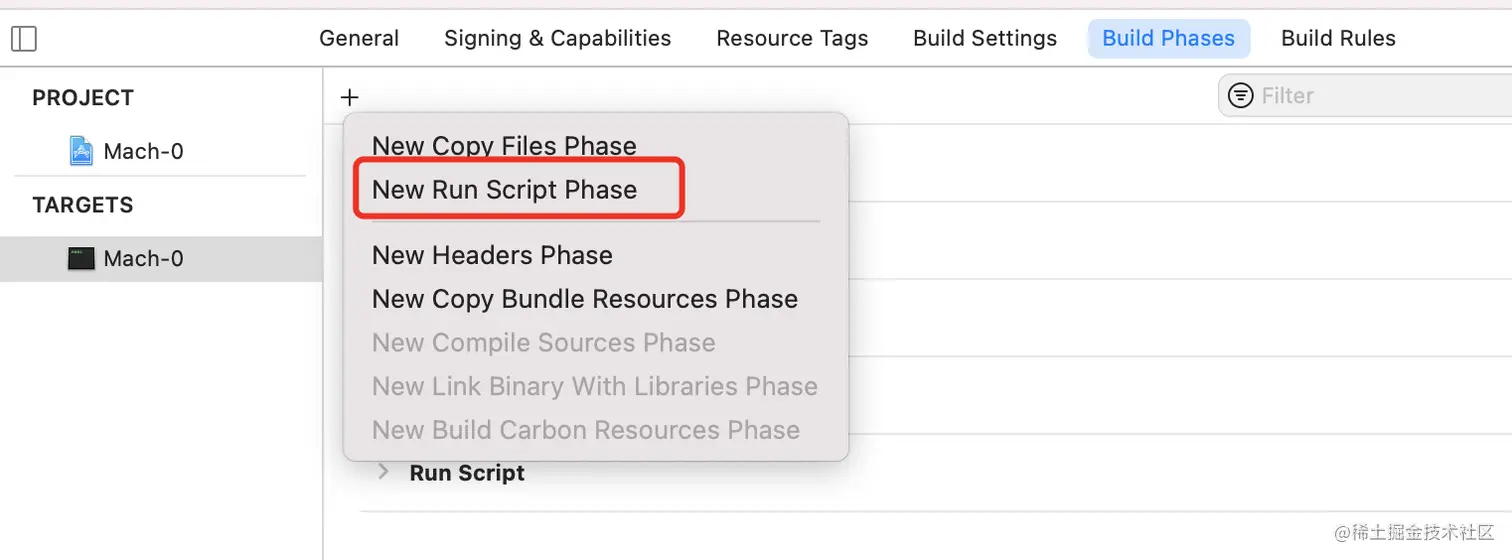
Task: Choose New Copy Files Phase
Action: click(x=504, y=146)
